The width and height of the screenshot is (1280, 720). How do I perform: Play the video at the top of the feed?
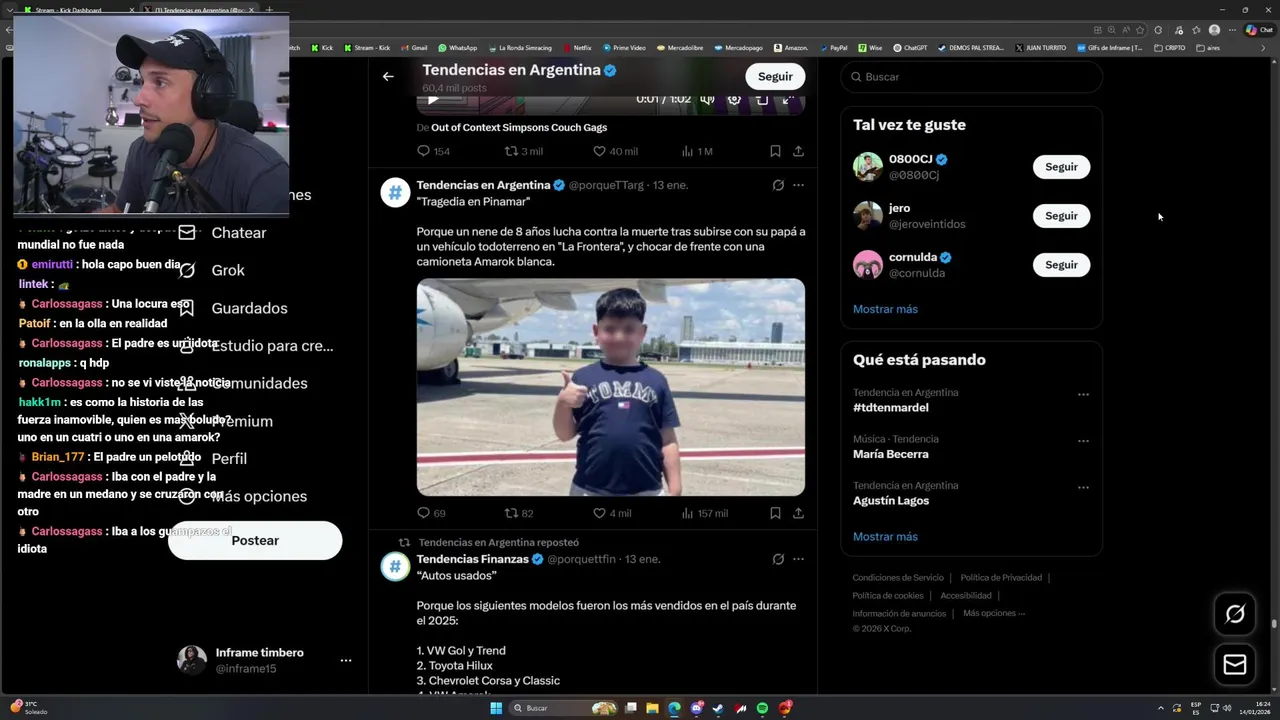tap(432, 99)
